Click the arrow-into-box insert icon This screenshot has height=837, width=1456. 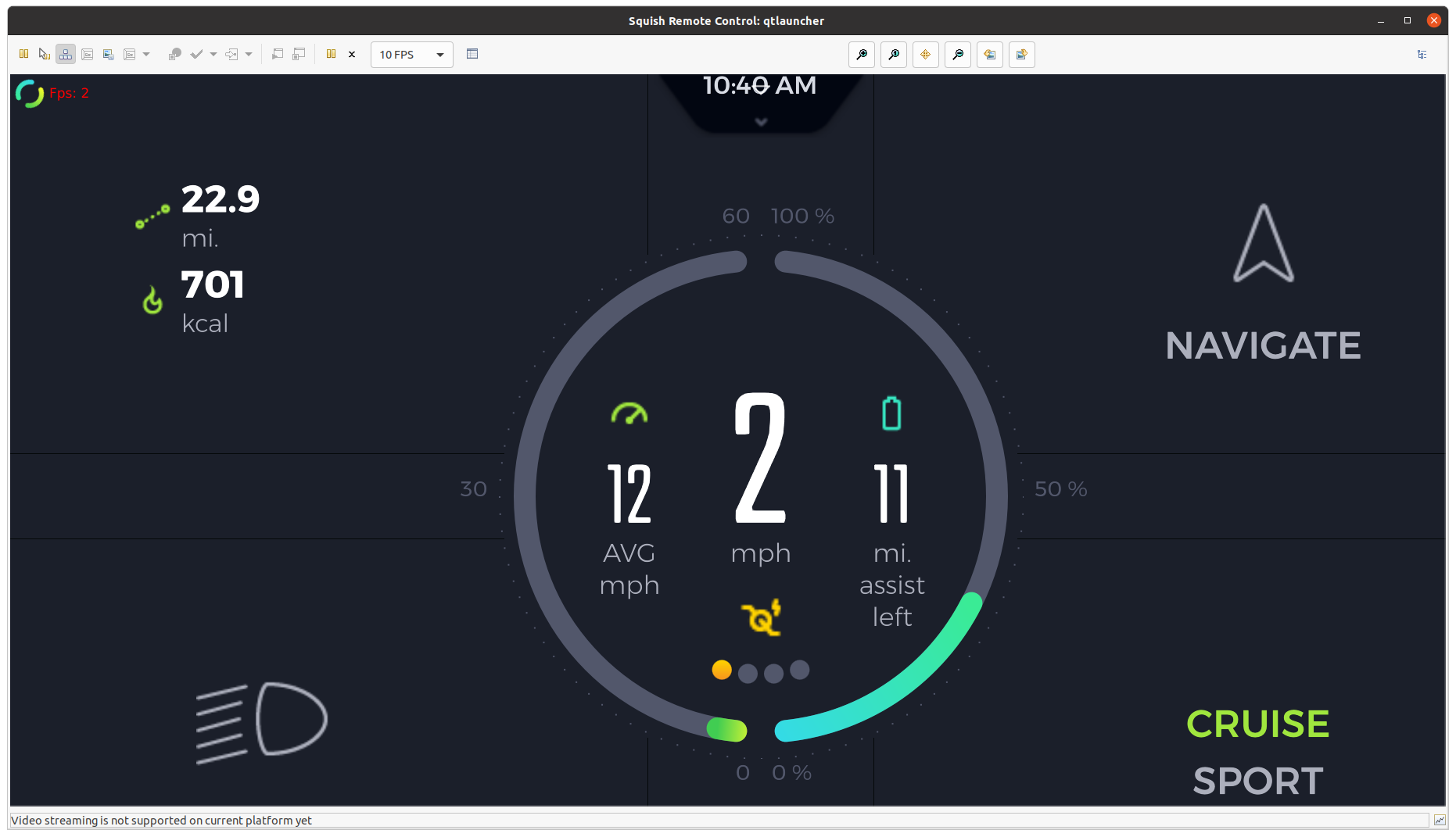click(231, 54)
